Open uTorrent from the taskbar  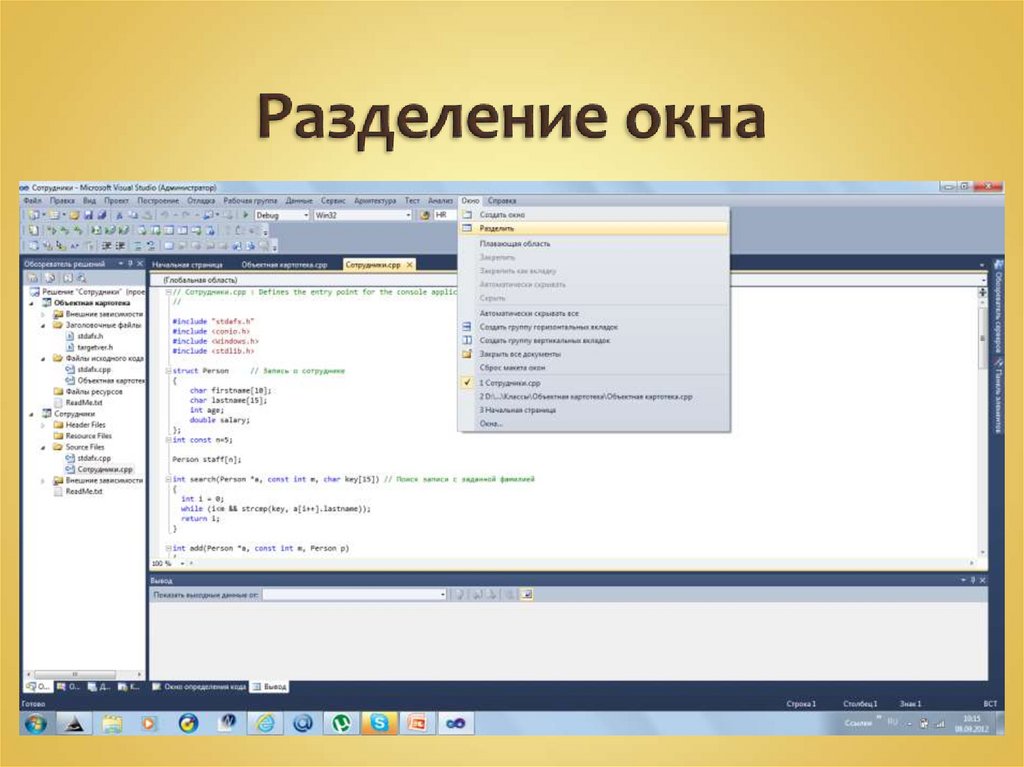coord(341,723)
